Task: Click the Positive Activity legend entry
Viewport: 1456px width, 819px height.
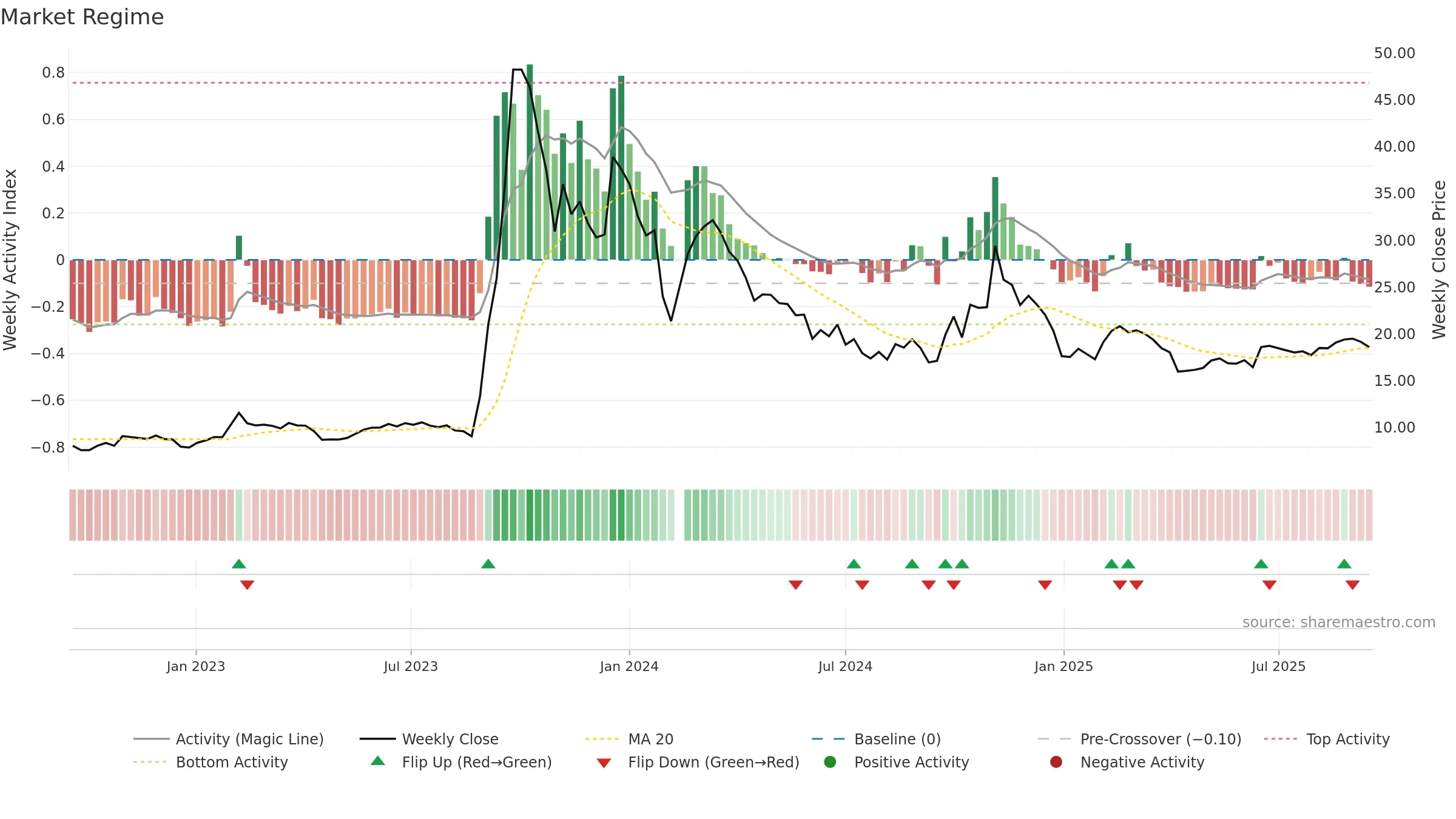Action: [896, 762]
